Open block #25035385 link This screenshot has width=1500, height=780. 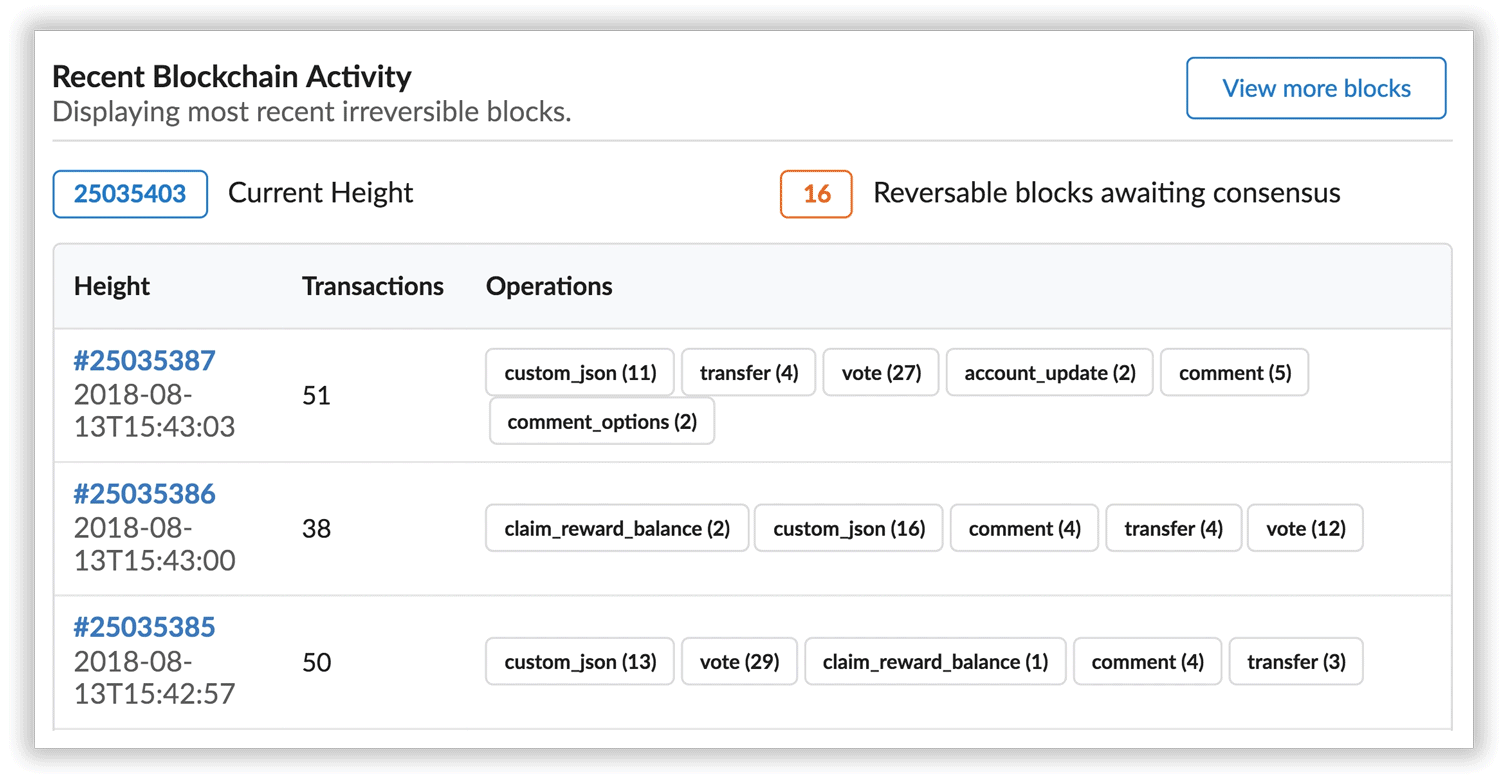(145, 627)
